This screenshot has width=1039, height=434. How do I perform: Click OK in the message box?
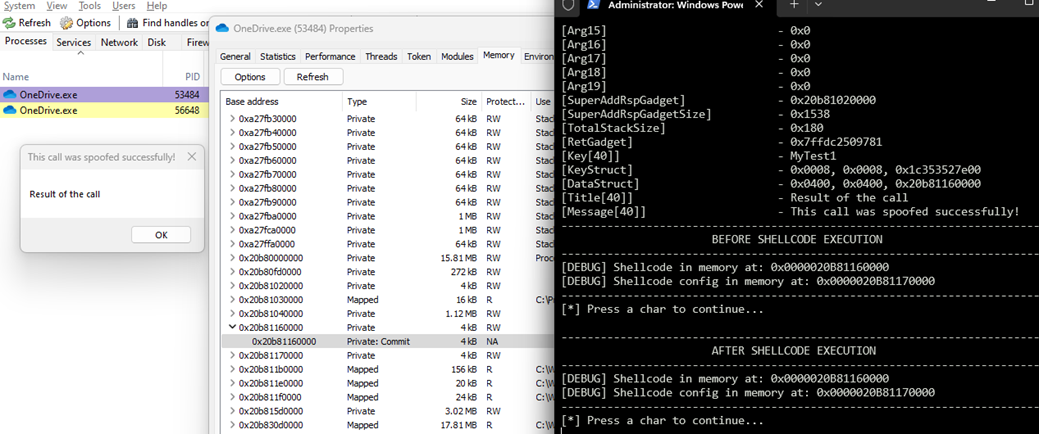[x=161, y=235]
